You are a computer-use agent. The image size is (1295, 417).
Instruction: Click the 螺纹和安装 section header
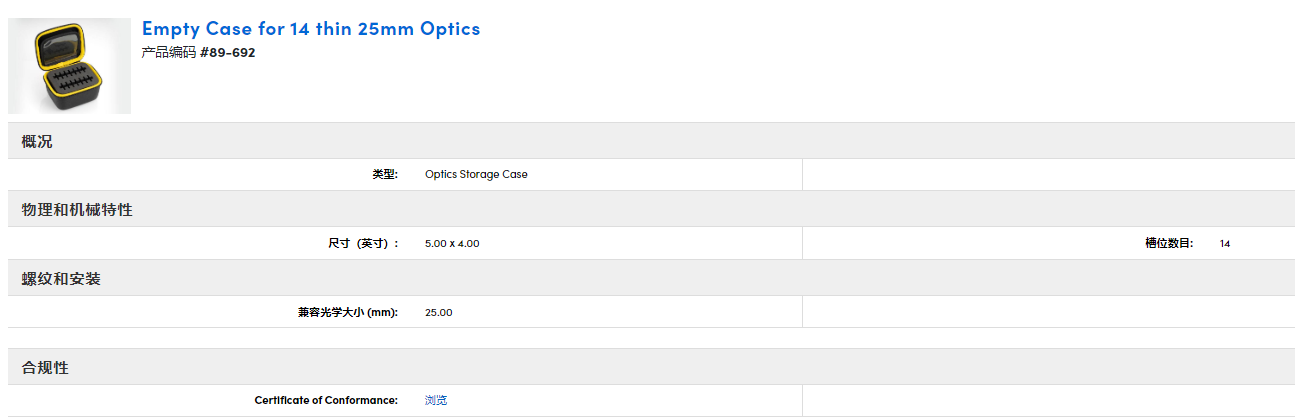point(61,278)
